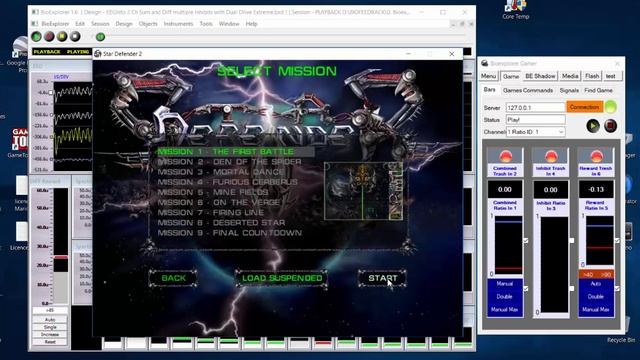
Task: Select Mission 1 - The First Battle
Action: [x=236, y=152]
